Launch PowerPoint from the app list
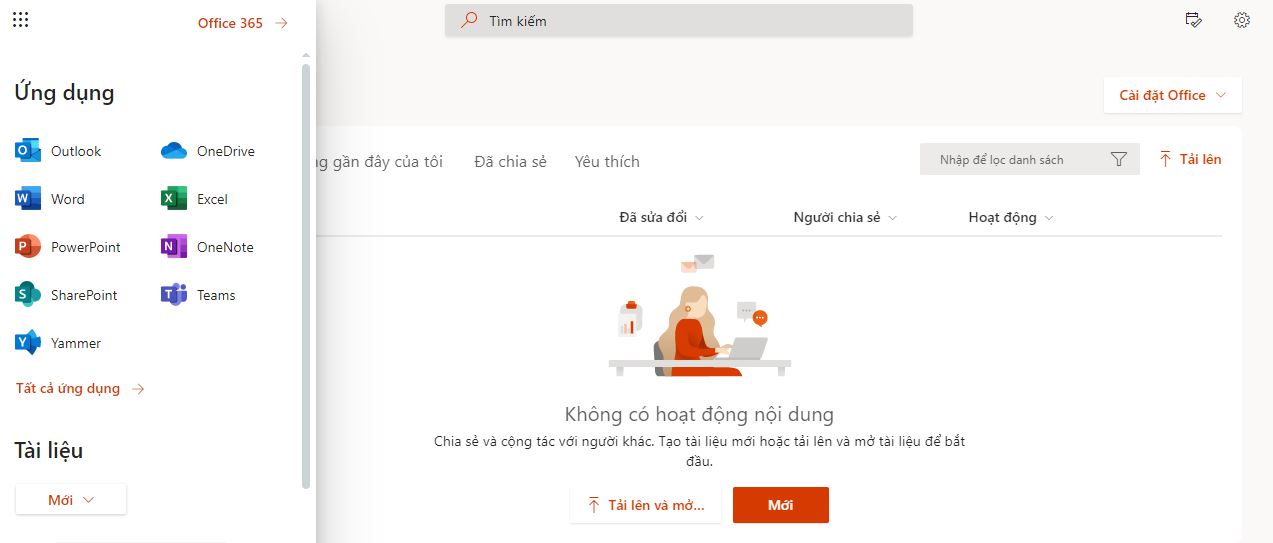 pyautogui.click(x=28, y=247)
